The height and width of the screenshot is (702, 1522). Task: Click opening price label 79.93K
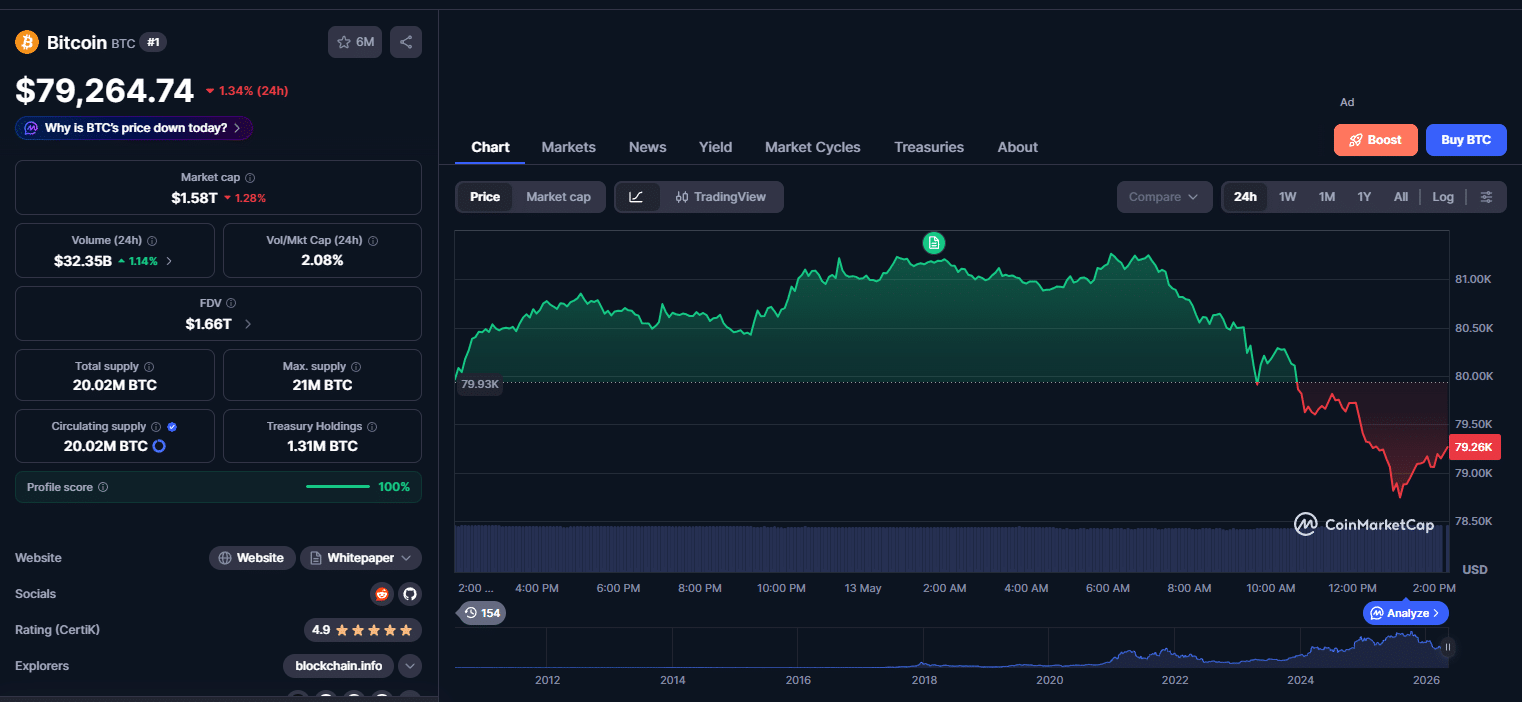coord(479,384)
